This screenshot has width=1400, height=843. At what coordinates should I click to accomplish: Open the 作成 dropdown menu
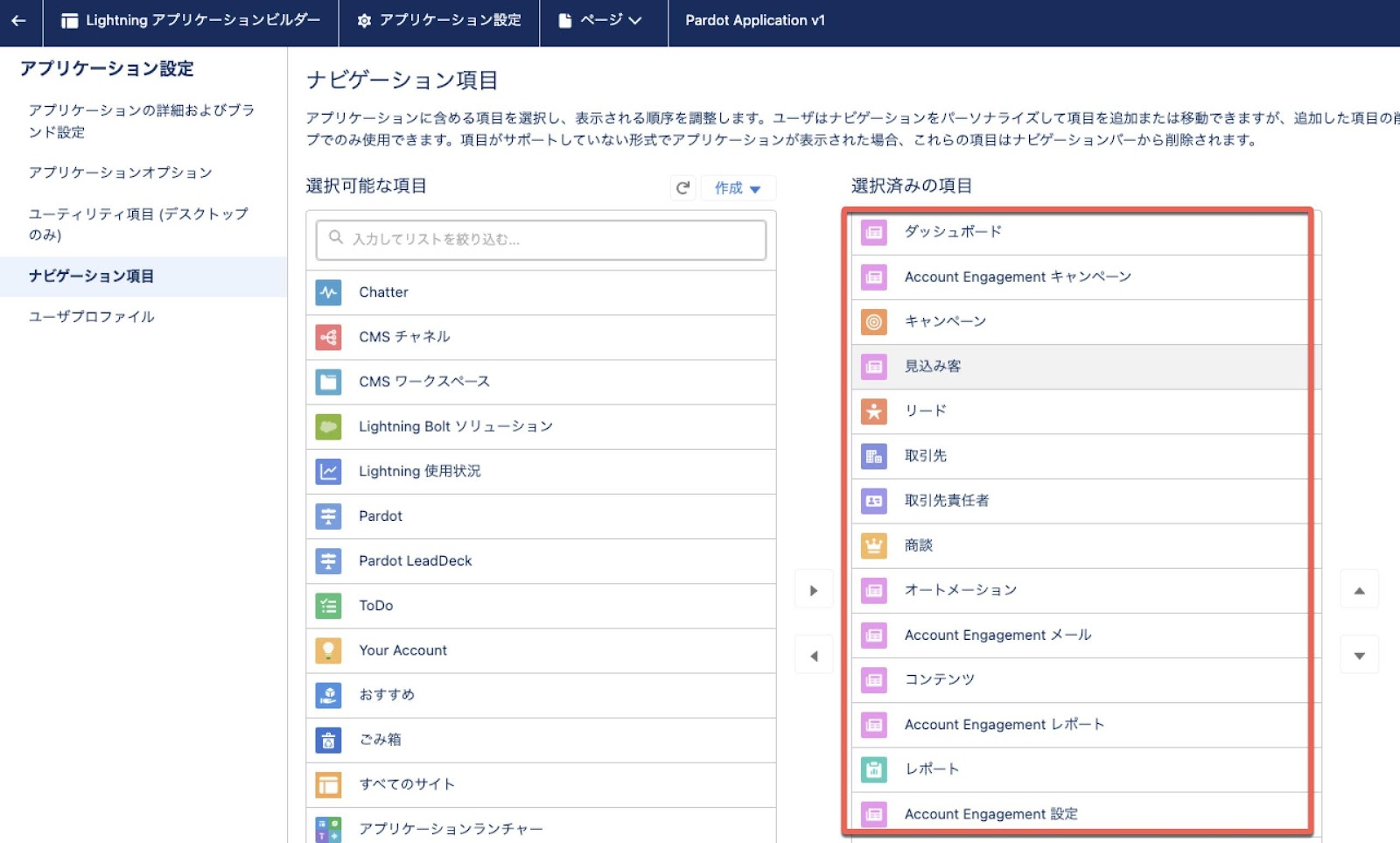click(738, 187)
